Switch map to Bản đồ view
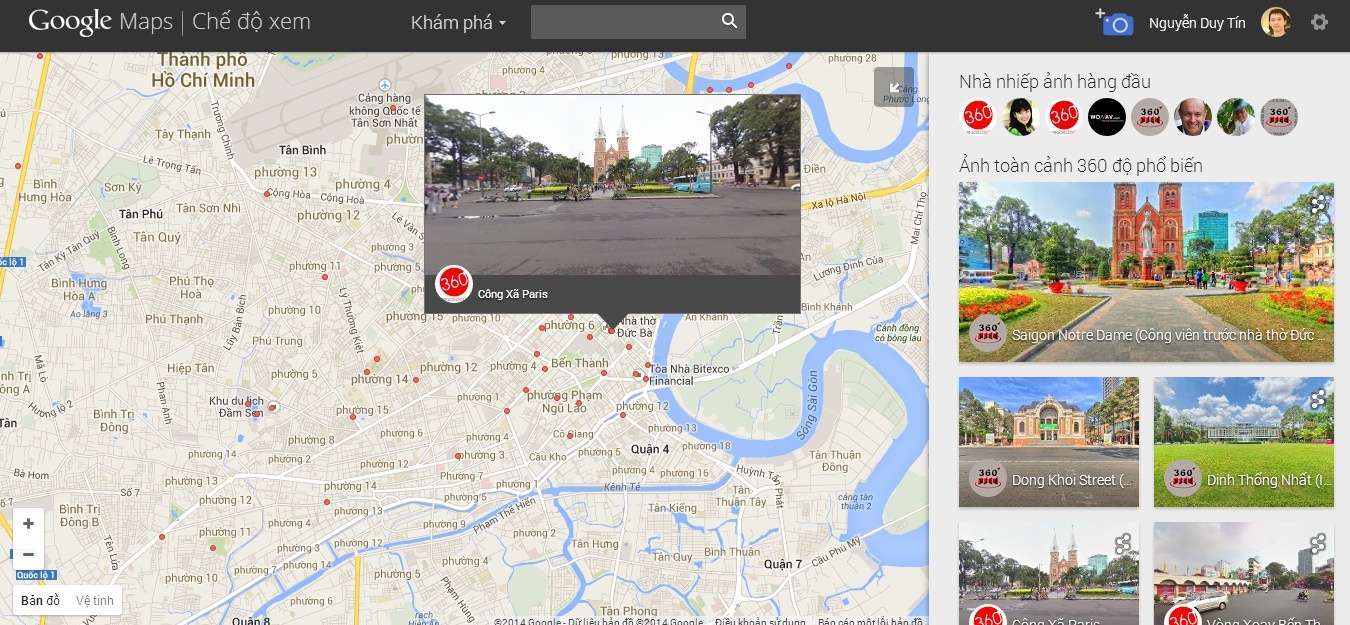 (x=41, y=600)
